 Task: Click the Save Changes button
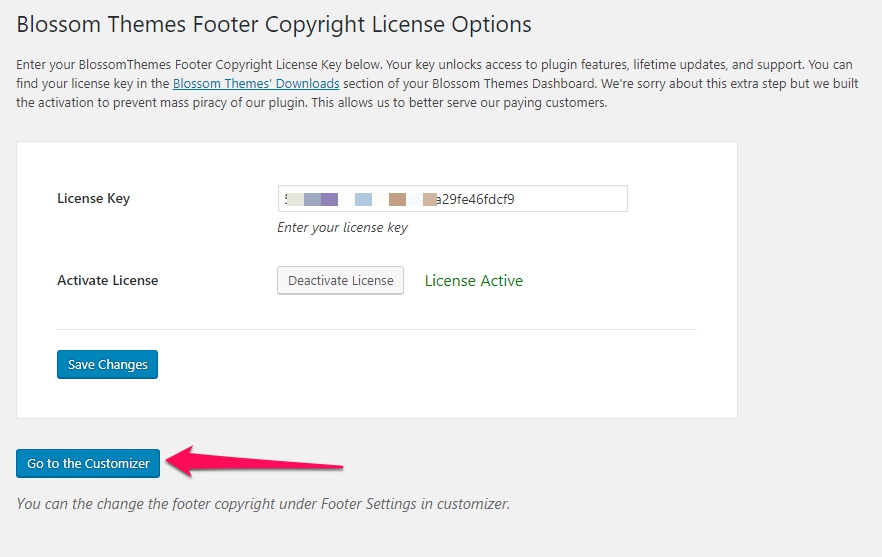[107, 365]
